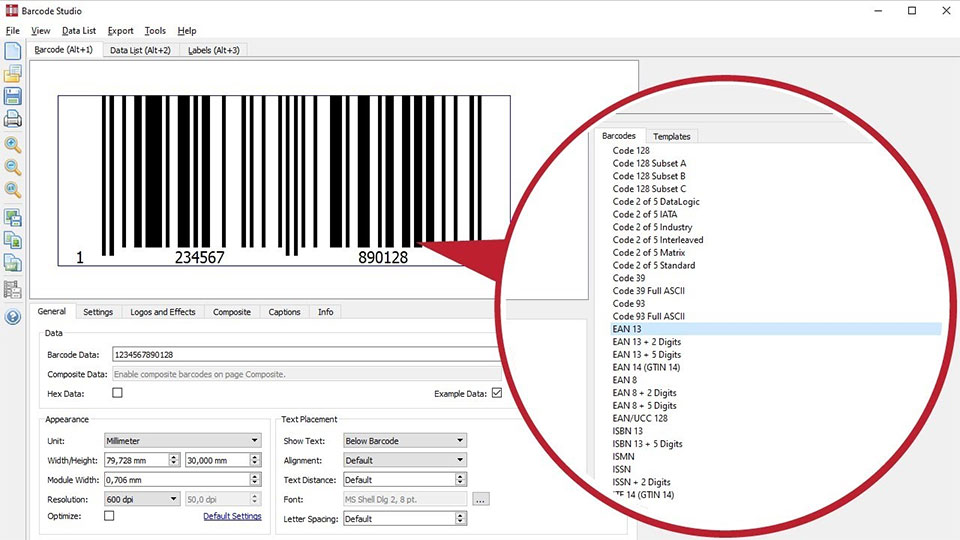This screenshot has width=960, height=540.
Task: Switch to Labels (Alt+3) tab
Action: (x=214, y=50)
